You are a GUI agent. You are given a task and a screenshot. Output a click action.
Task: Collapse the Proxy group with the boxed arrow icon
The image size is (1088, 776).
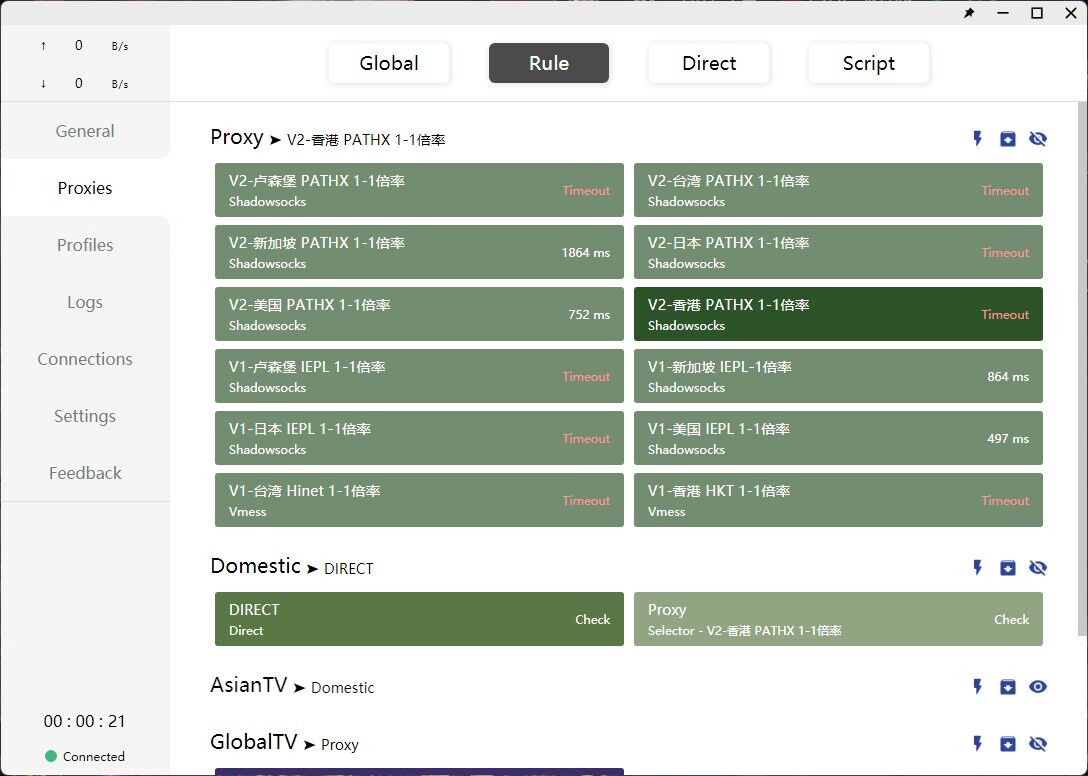click(x=1008, y=139)
